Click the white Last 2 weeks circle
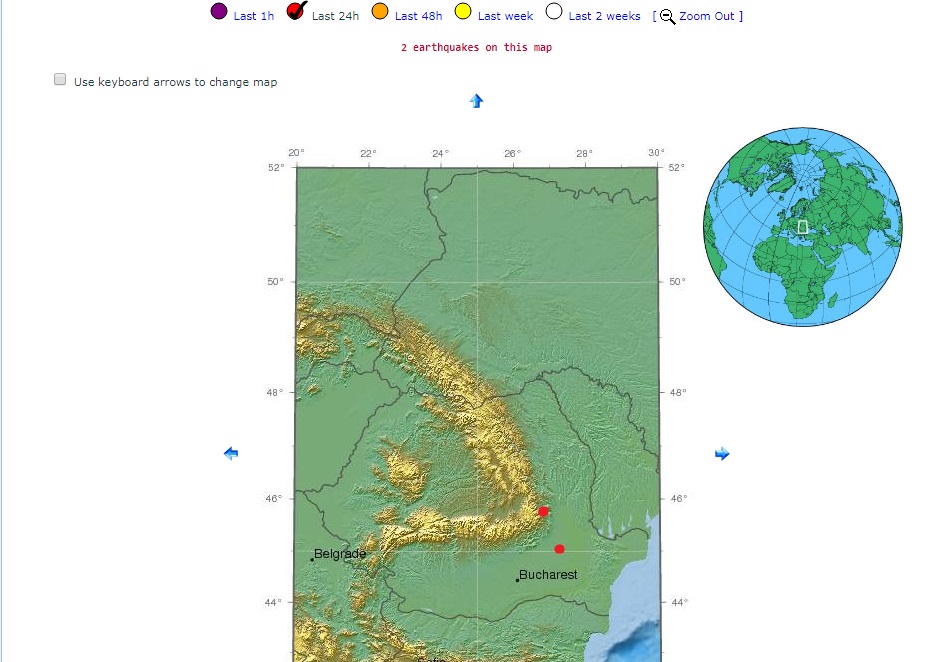The height and width of the screenshot is (662, 952). coord(554,12)
